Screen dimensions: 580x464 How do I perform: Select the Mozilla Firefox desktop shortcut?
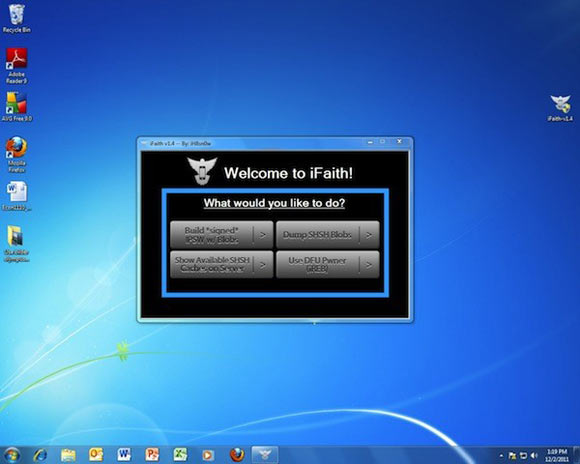tap(17, 155)
